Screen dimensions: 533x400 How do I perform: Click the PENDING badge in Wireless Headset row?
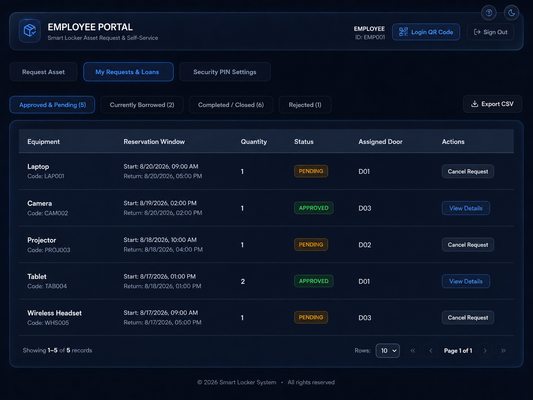coord(311,317)
